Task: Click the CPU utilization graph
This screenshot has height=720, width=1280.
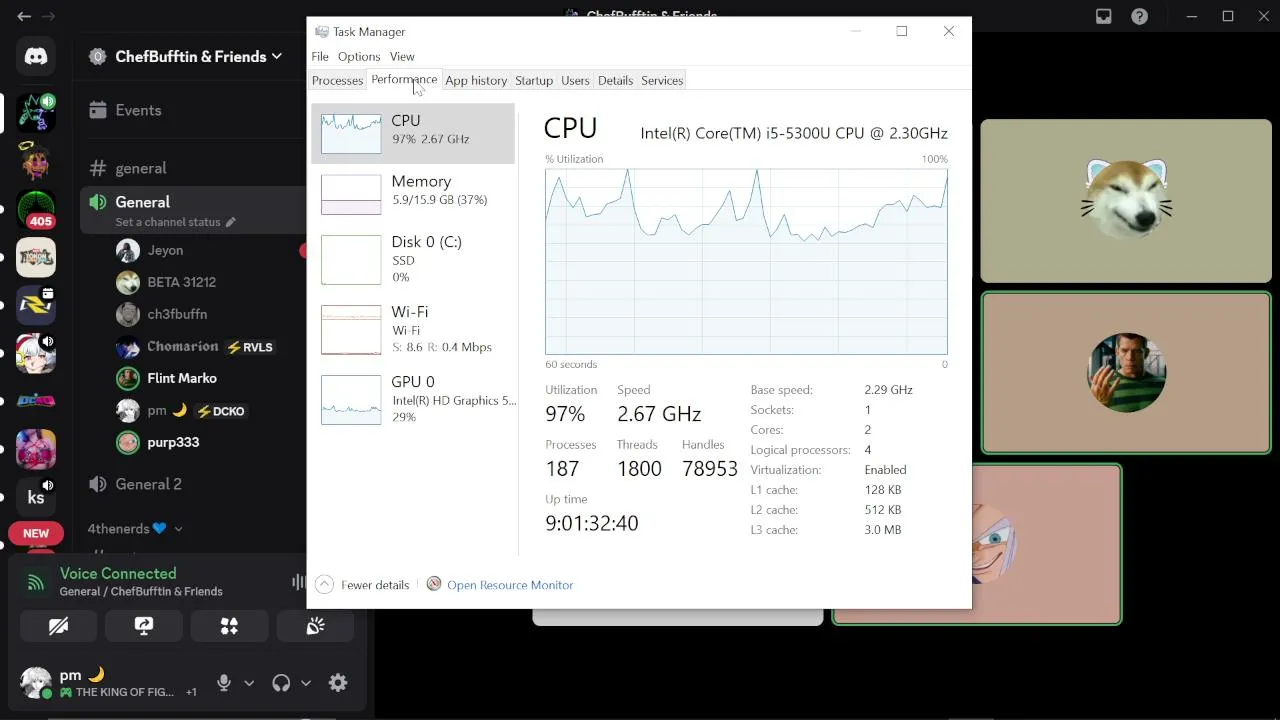Action: [x=746, y=262]
